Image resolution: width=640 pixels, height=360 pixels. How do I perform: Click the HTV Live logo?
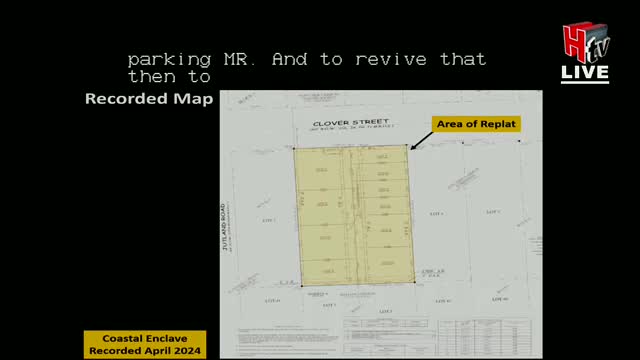coord(585,53)
